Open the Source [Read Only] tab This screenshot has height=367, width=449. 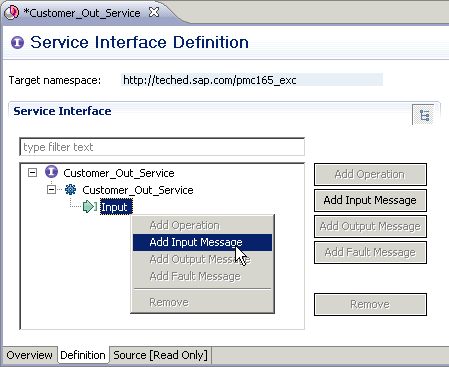[160, 355]
